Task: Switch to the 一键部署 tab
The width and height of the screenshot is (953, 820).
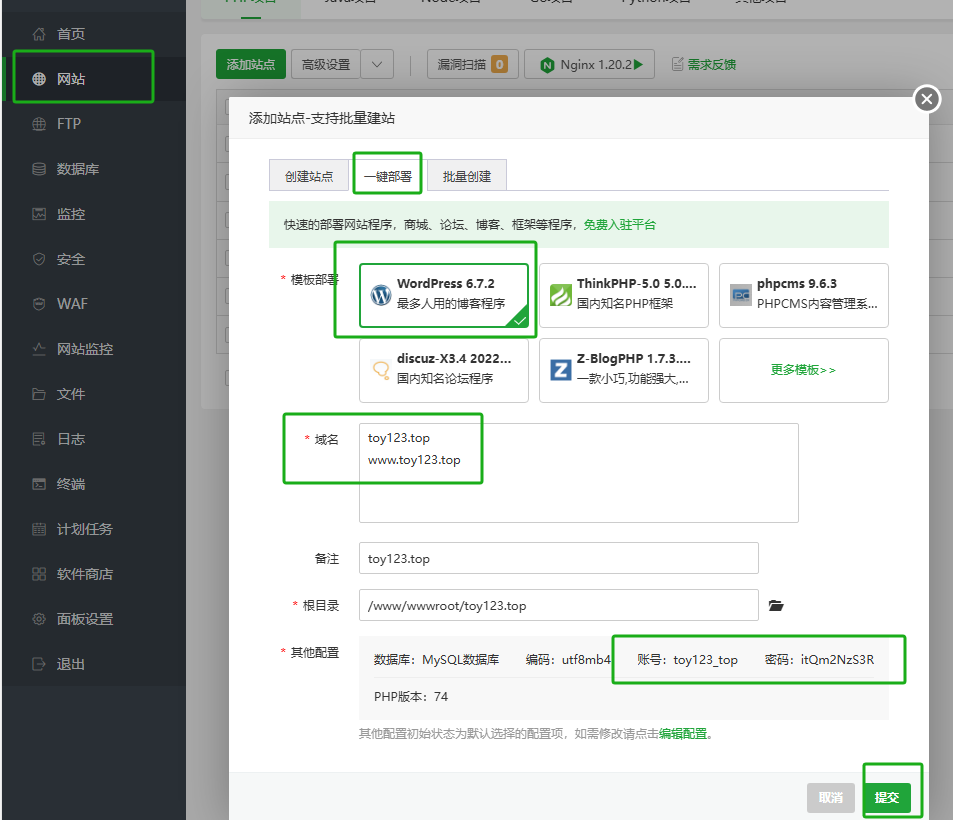Action: (x=388, y=176)
